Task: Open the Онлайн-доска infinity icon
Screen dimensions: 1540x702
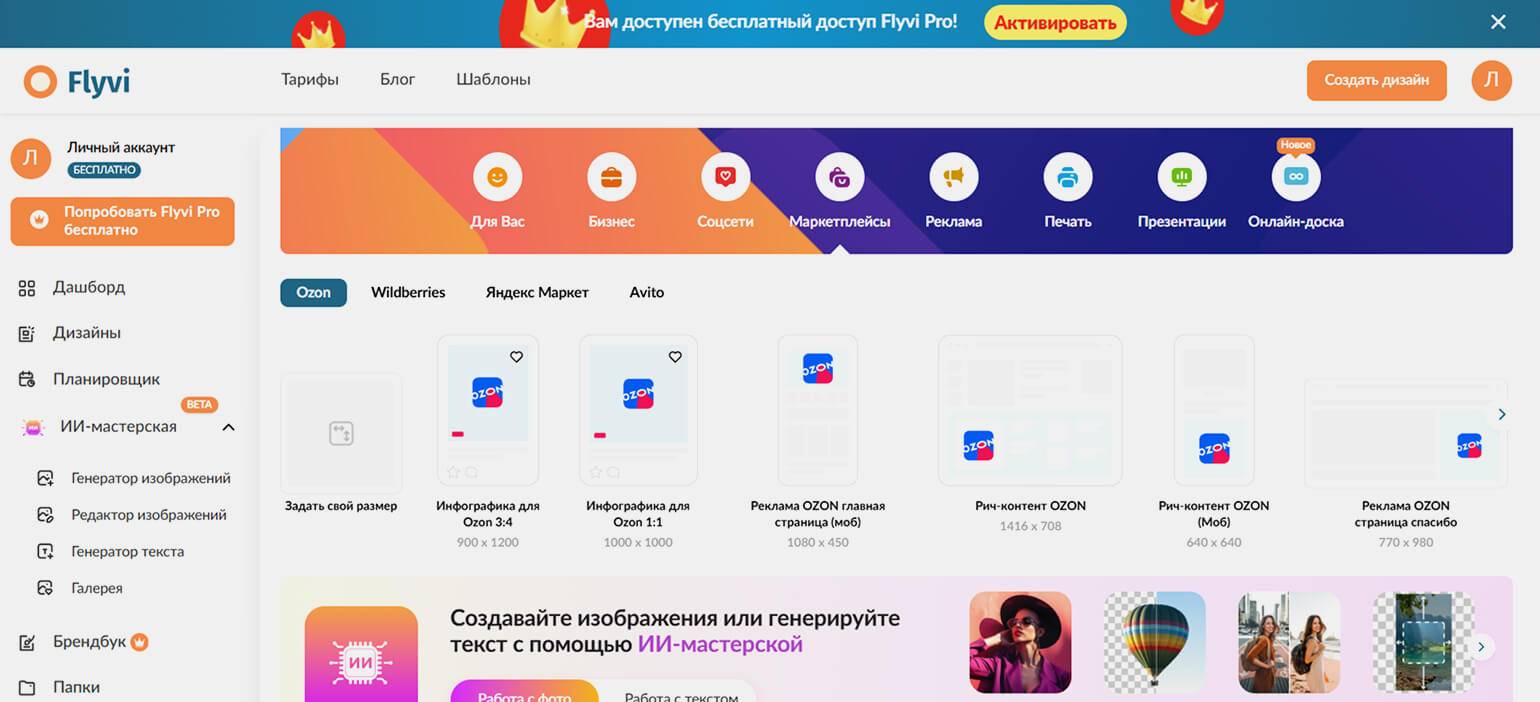Action: [1295, 178]
